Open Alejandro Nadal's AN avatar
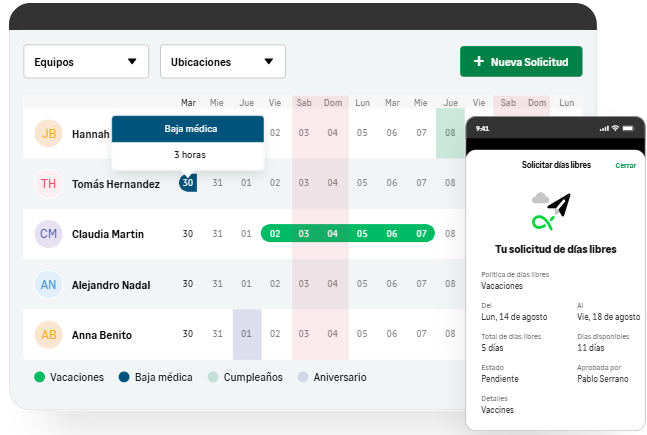The width and height of the screenshot is (647, 435). pyautogui.click(x=49, y=285)
